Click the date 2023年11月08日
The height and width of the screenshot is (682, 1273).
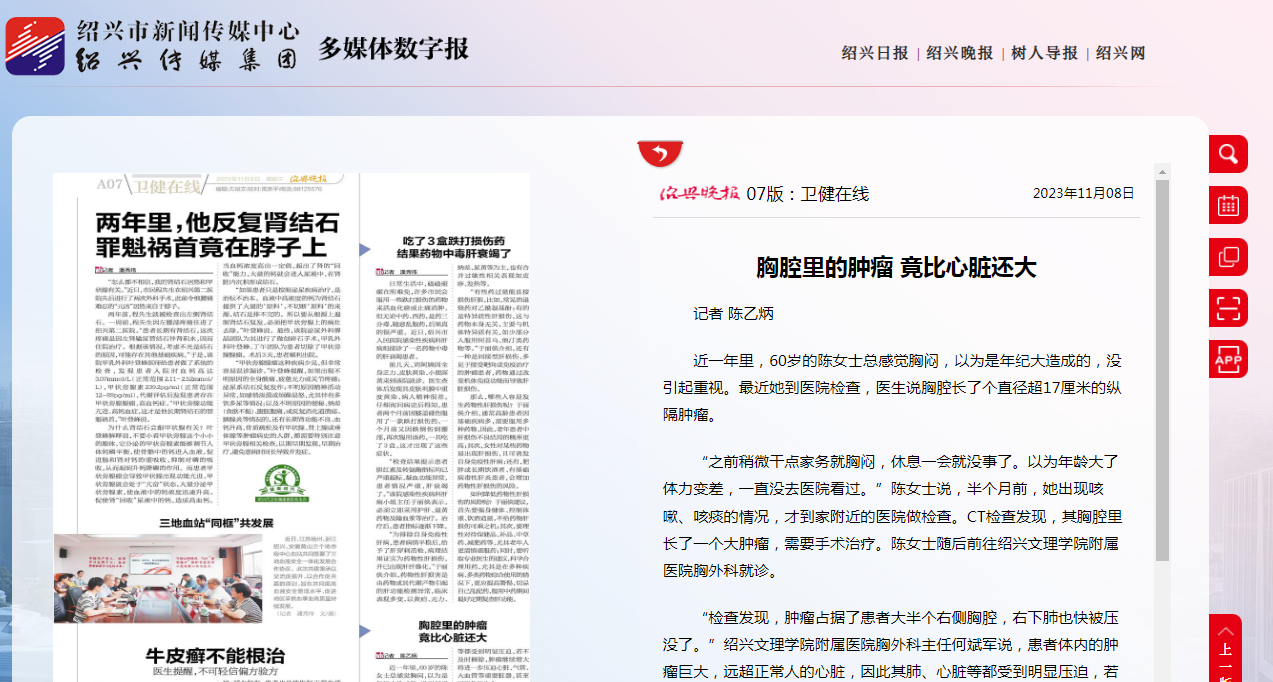(1083, 193)
